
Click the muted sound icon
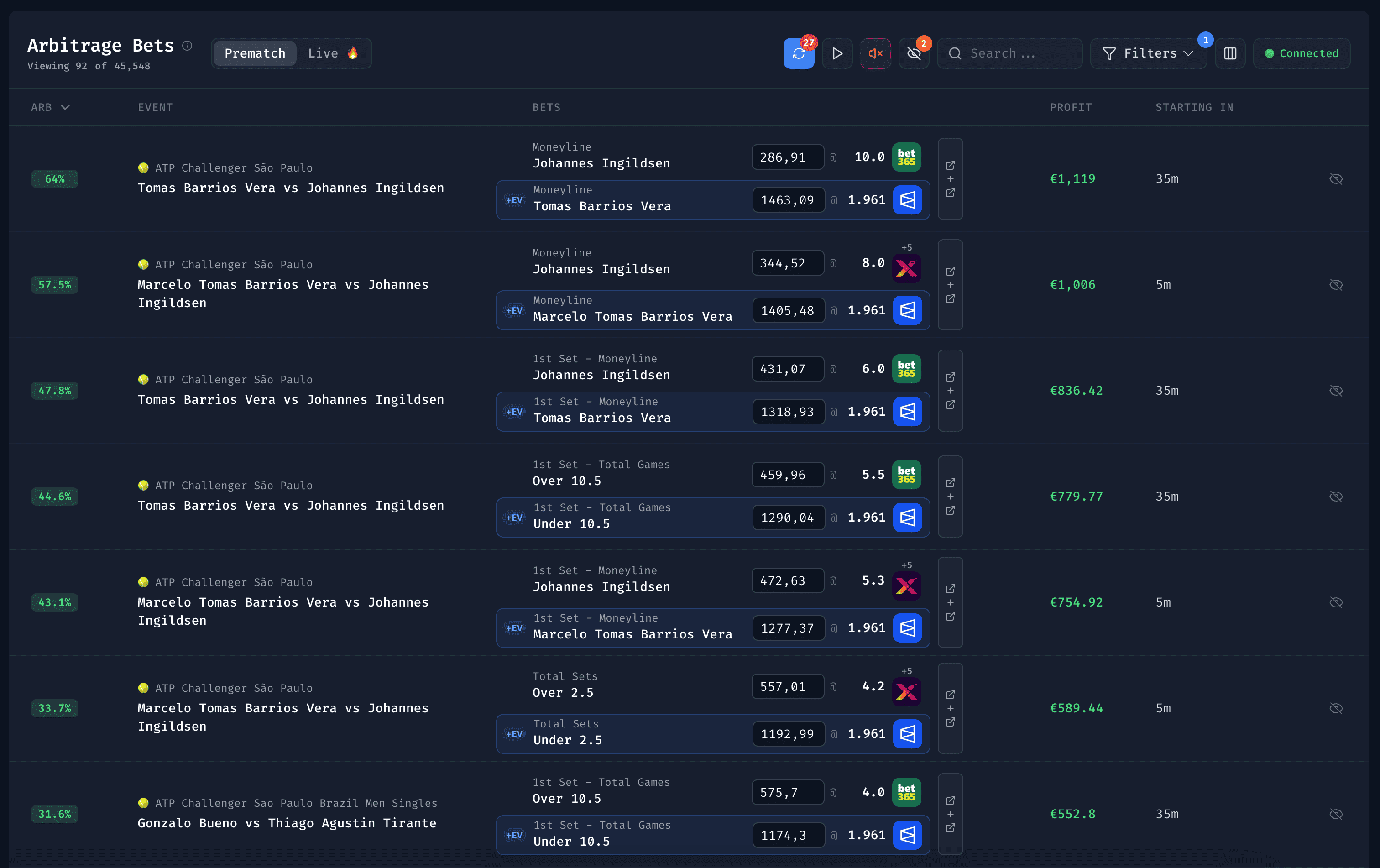[875, 53]
